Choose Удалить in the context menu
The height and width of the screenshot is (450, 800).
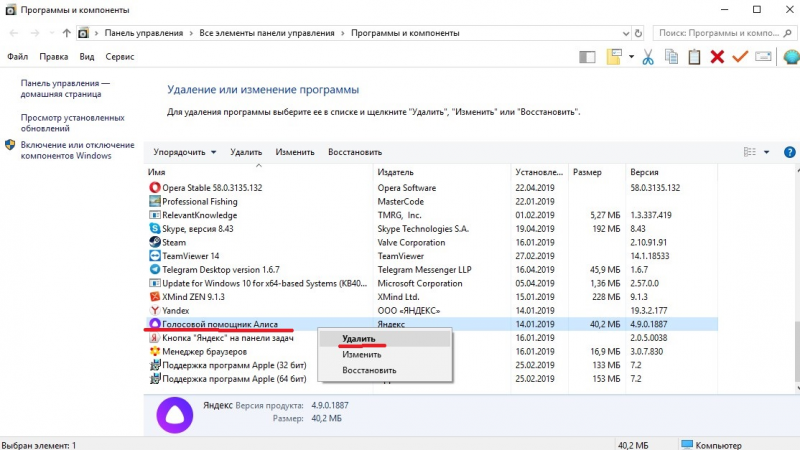point(385,339)
